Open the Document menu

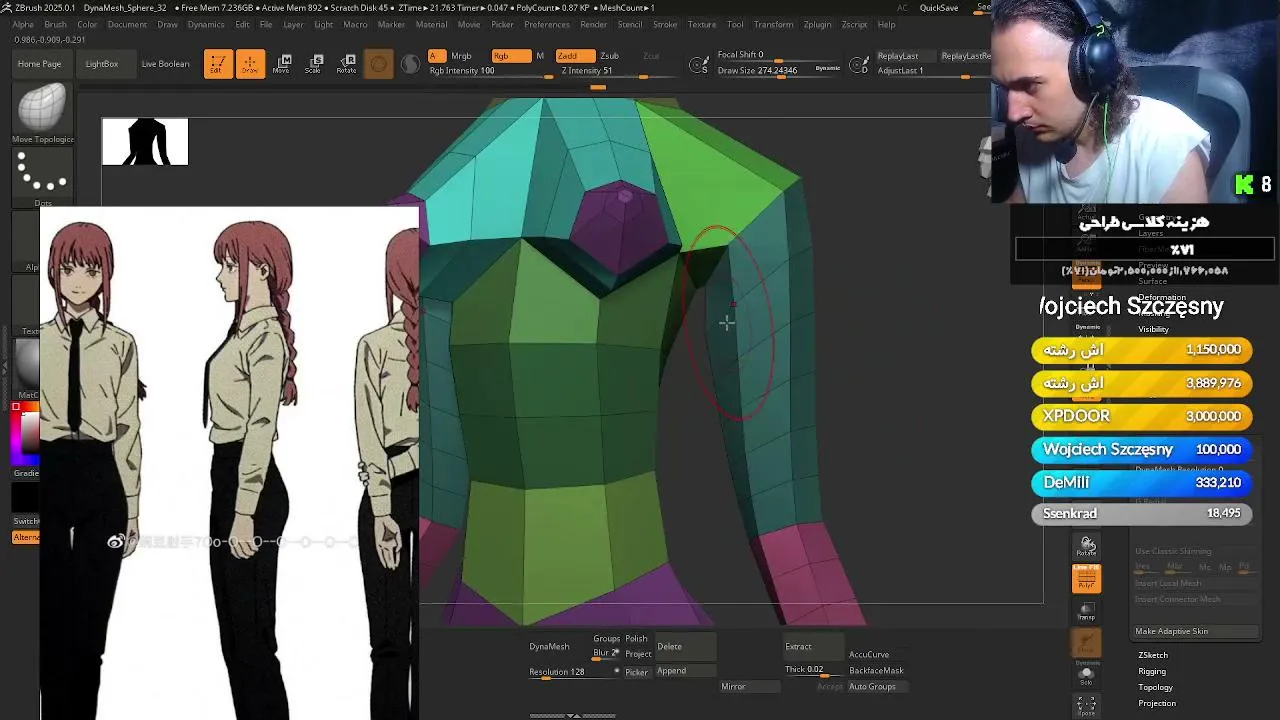pos(127,24)
